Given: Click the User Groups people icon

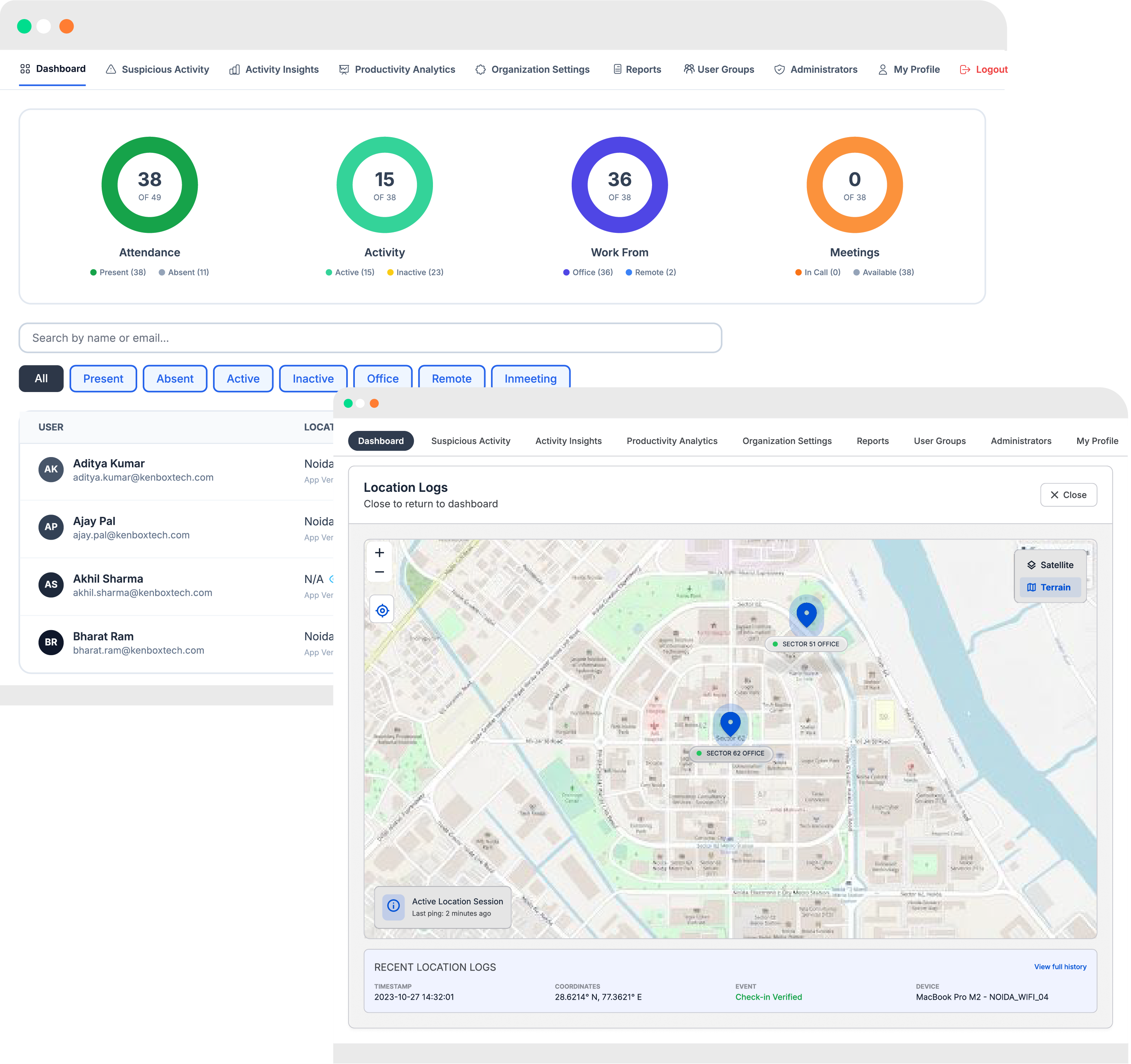Looking at the screenshot, I should (x=689, y=69).
